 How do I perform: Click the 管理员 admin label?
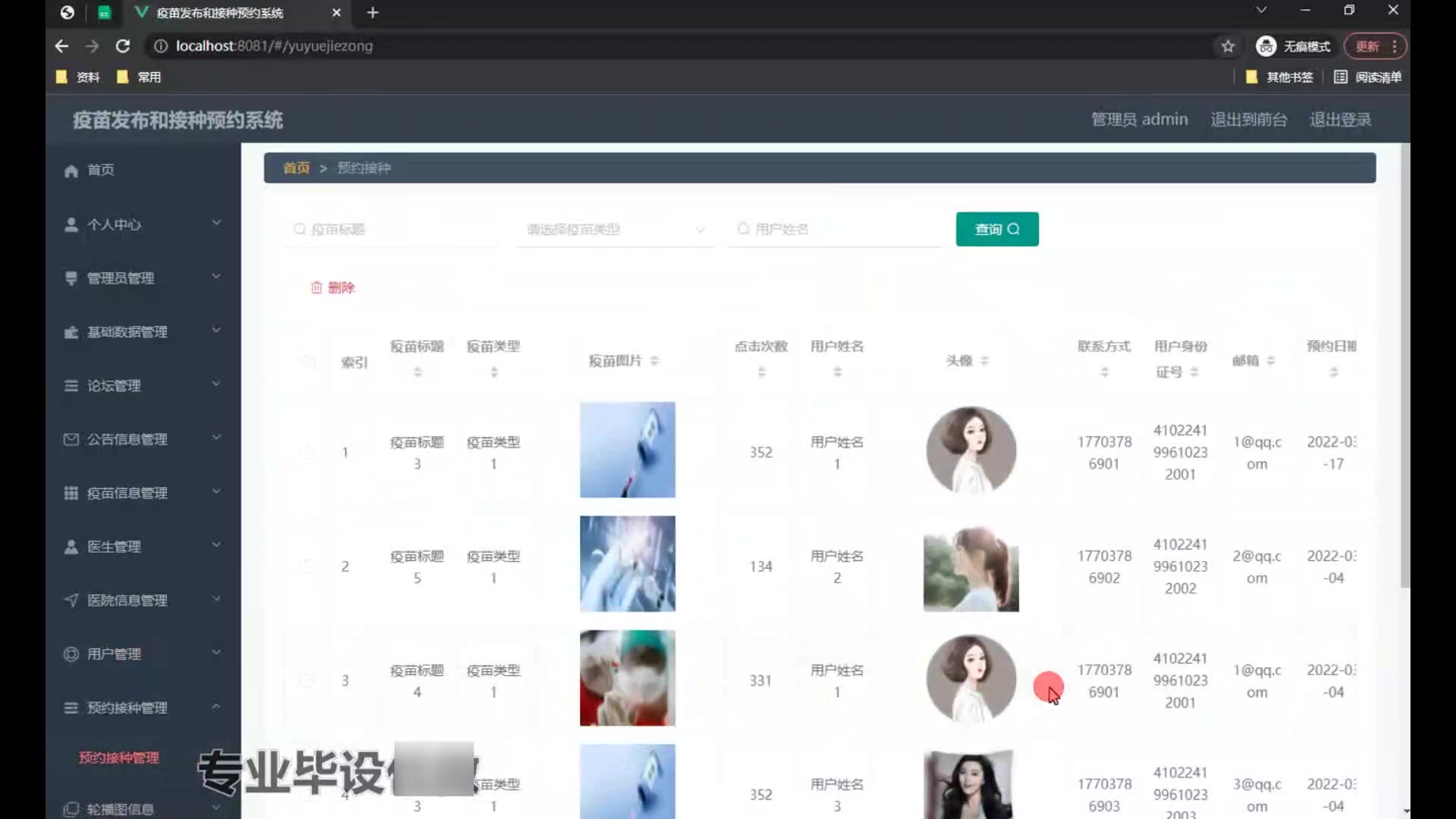[1139, 120]
